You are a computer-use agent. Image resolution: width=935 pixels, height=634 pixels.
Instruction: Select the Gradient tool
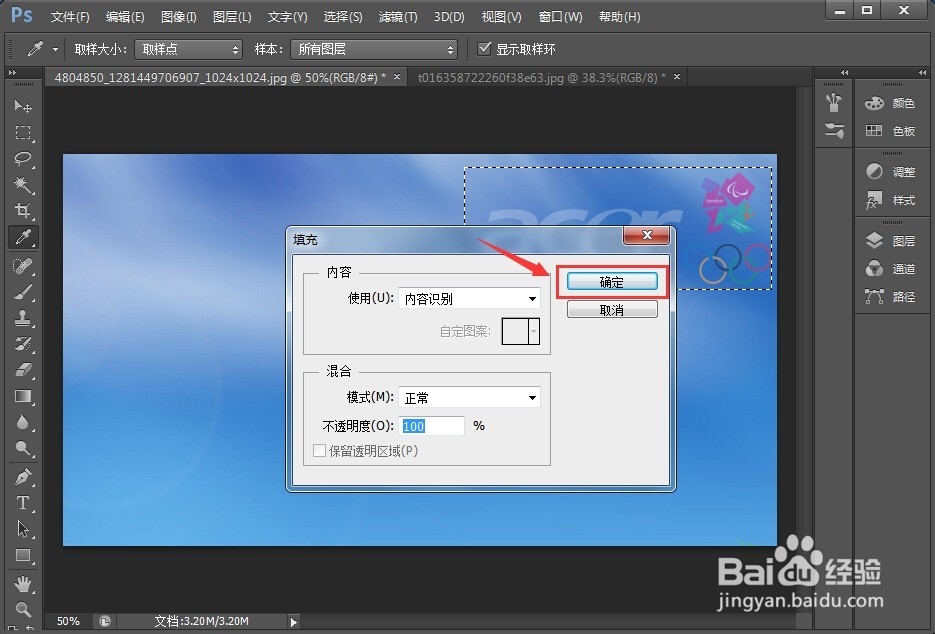[24, 398]
